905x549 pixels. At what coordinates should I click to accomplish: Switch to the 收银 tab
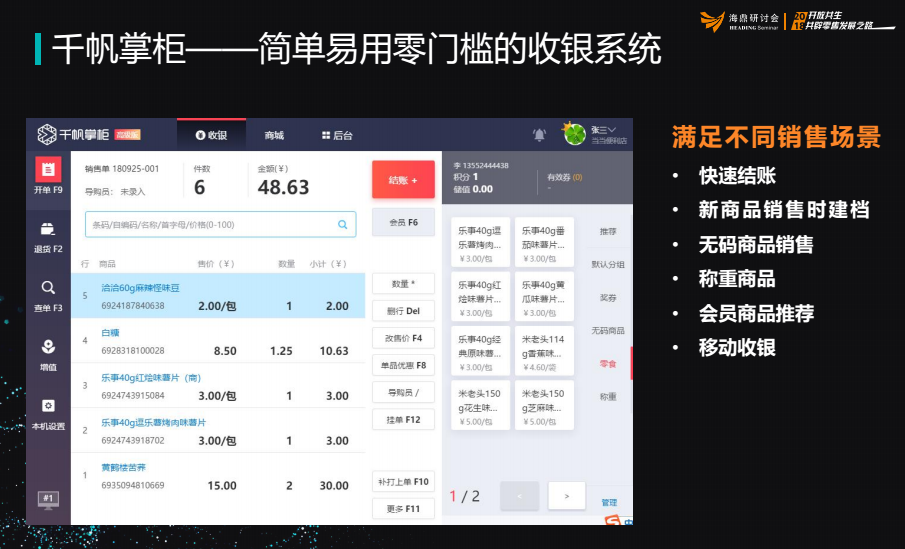tap(211, 135)
